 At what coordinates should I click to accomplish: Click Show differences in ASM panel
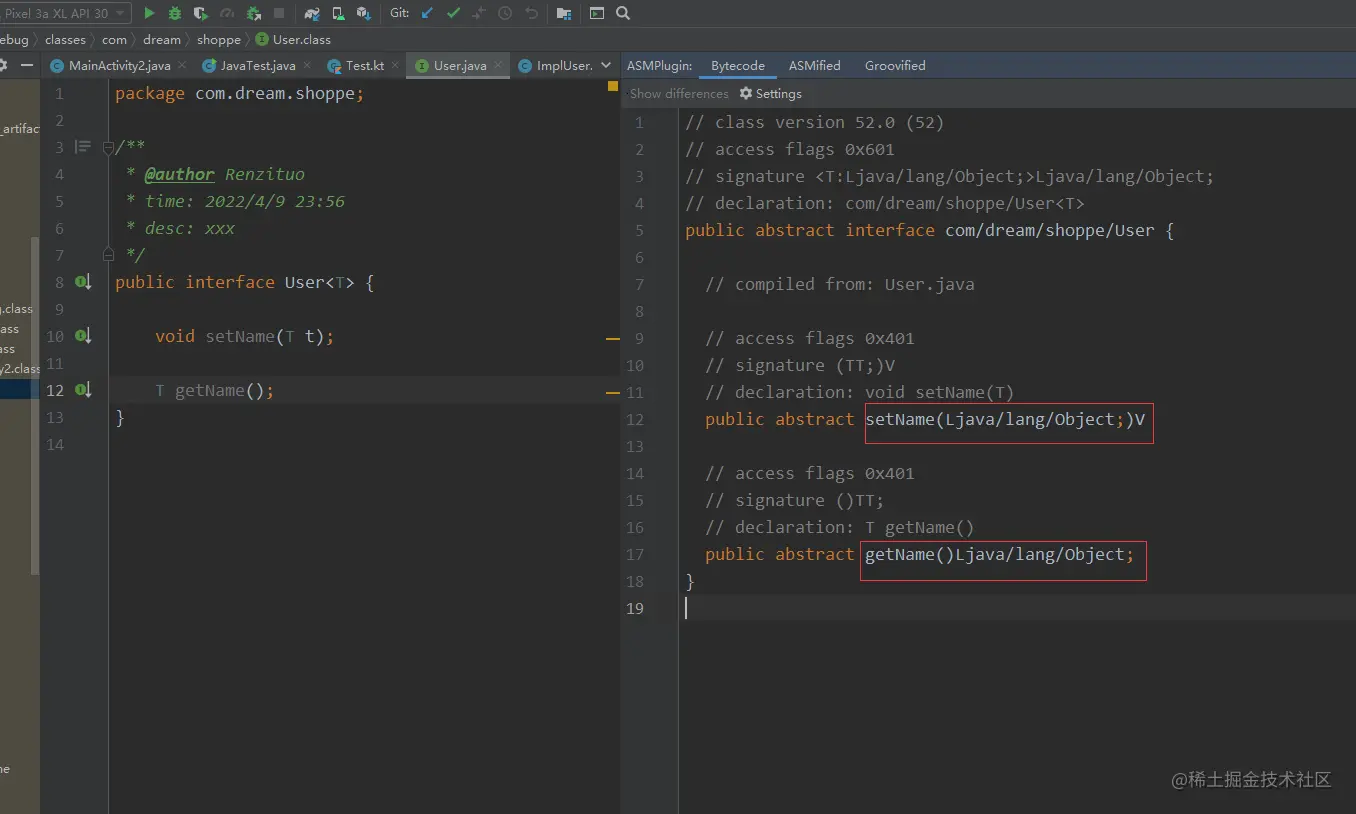coord(679,93)
